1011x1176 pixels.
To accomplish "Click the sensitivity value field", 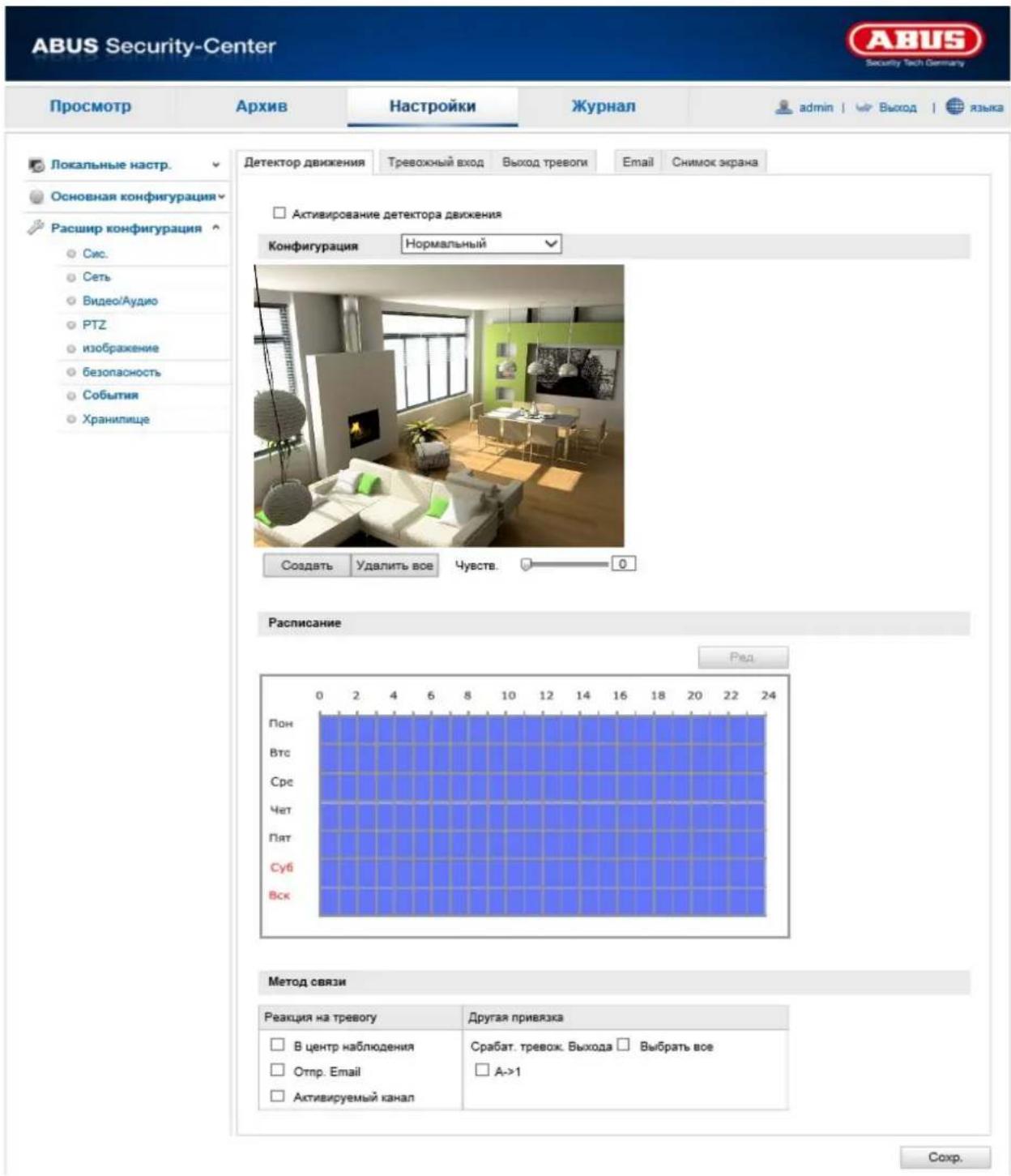I will point(623,563).
